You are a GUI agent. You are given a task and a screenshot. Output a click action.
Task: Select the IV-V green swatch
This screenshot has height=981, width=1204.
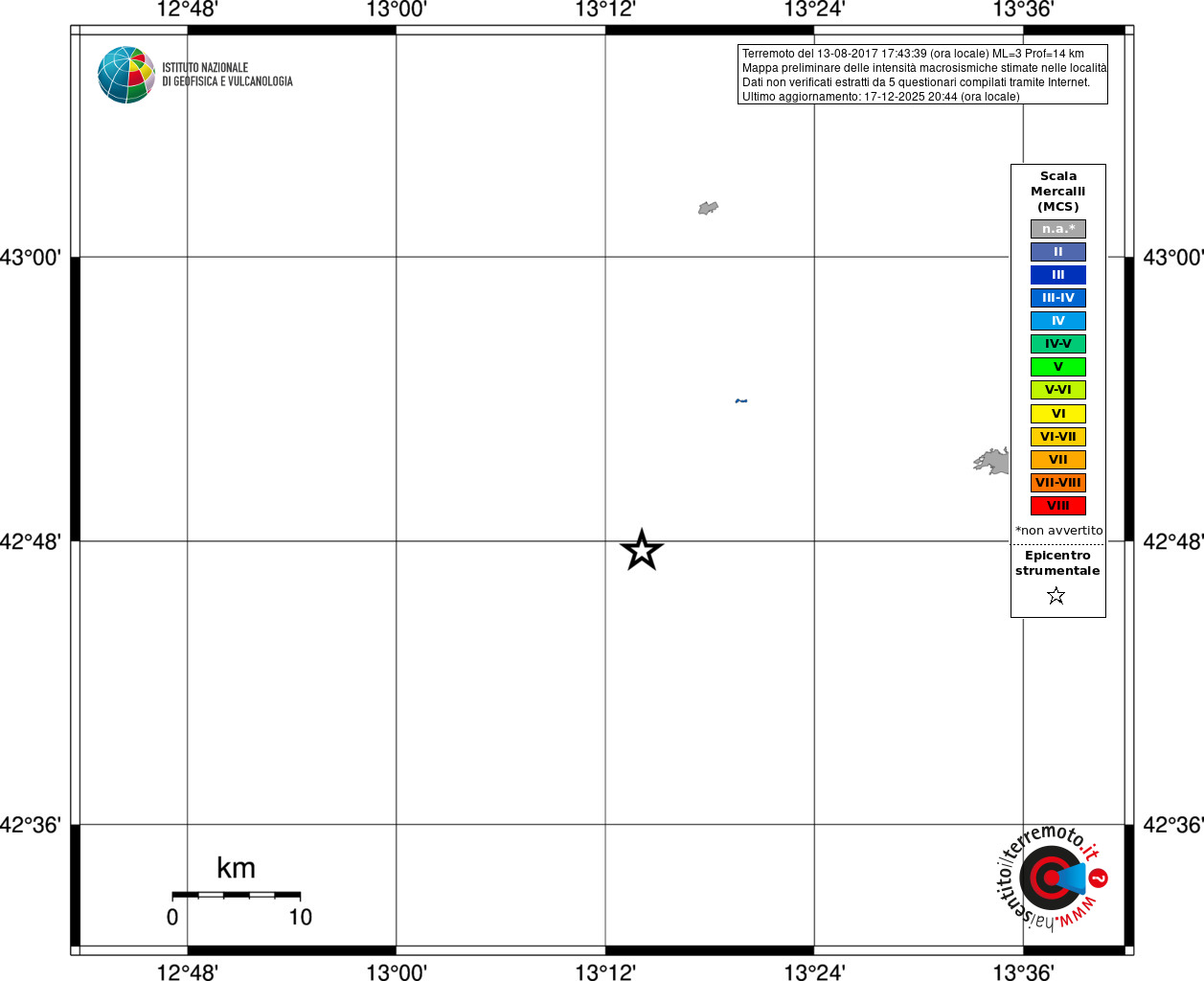click(1058, 344)
